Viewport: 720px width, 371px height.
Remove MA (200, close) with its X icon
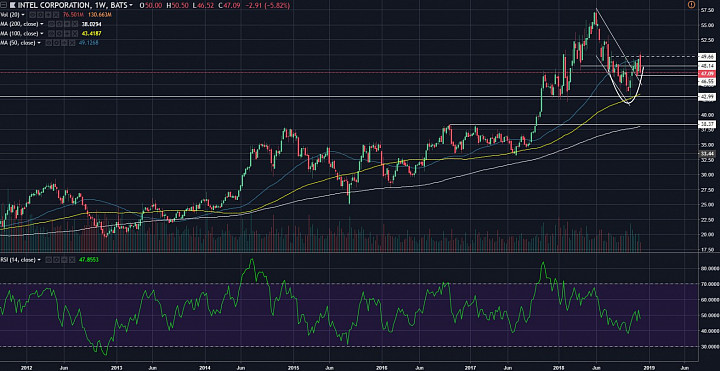(74, 24)
